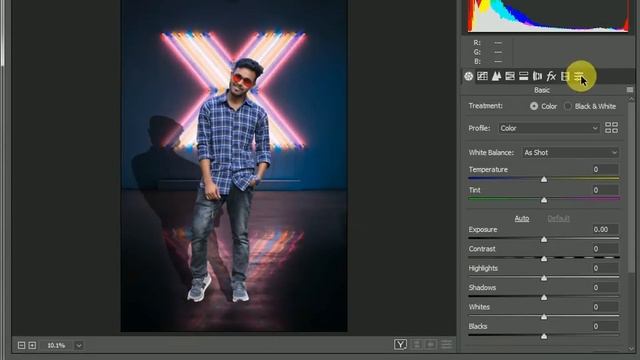This screenshot has width=640, height=360.
Task: Open the Detail panel mountains icon
Action: click(496, 76)
